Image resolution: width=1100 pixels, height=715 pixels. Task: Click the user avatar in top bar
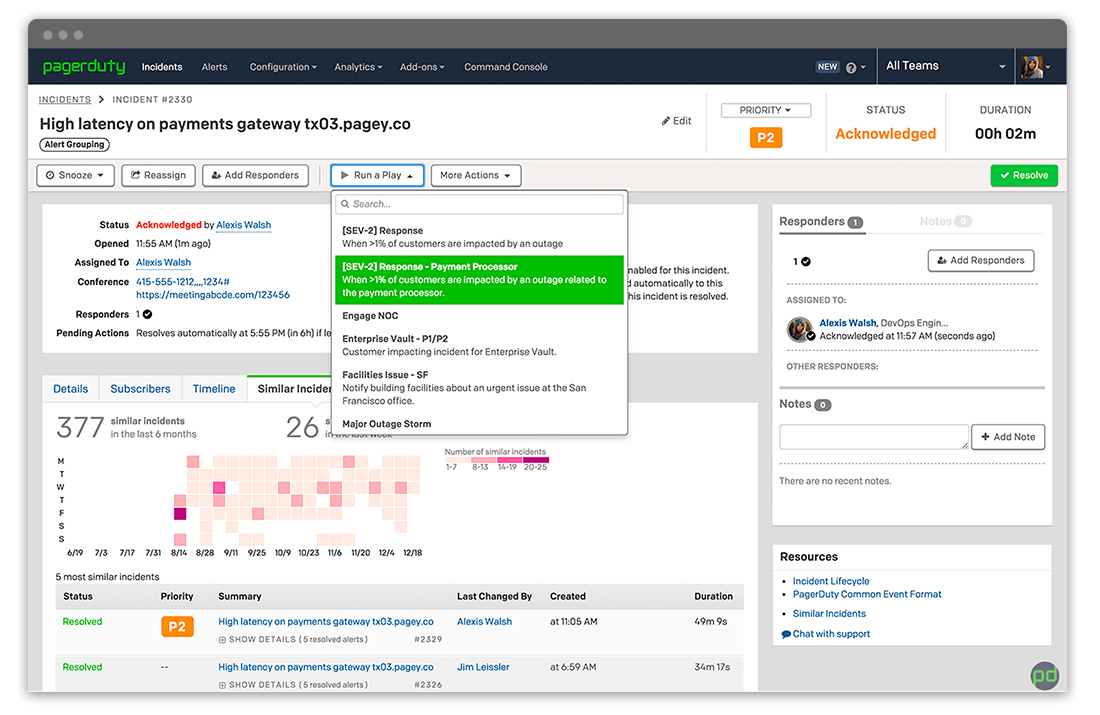[x=1032, y=67]
